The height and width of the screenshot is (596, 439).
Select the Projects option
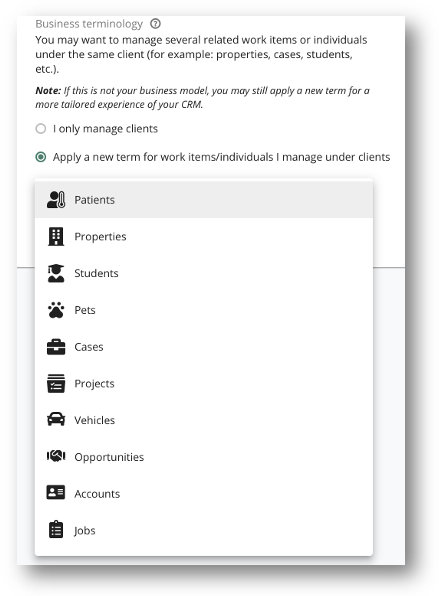click(204, 383)
